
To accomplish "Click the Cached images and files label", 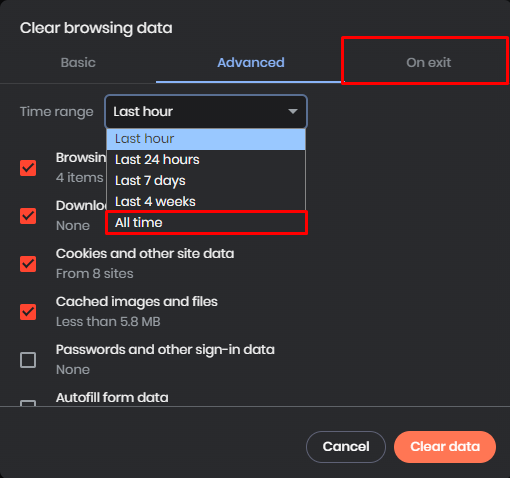I will pos(137,302).
